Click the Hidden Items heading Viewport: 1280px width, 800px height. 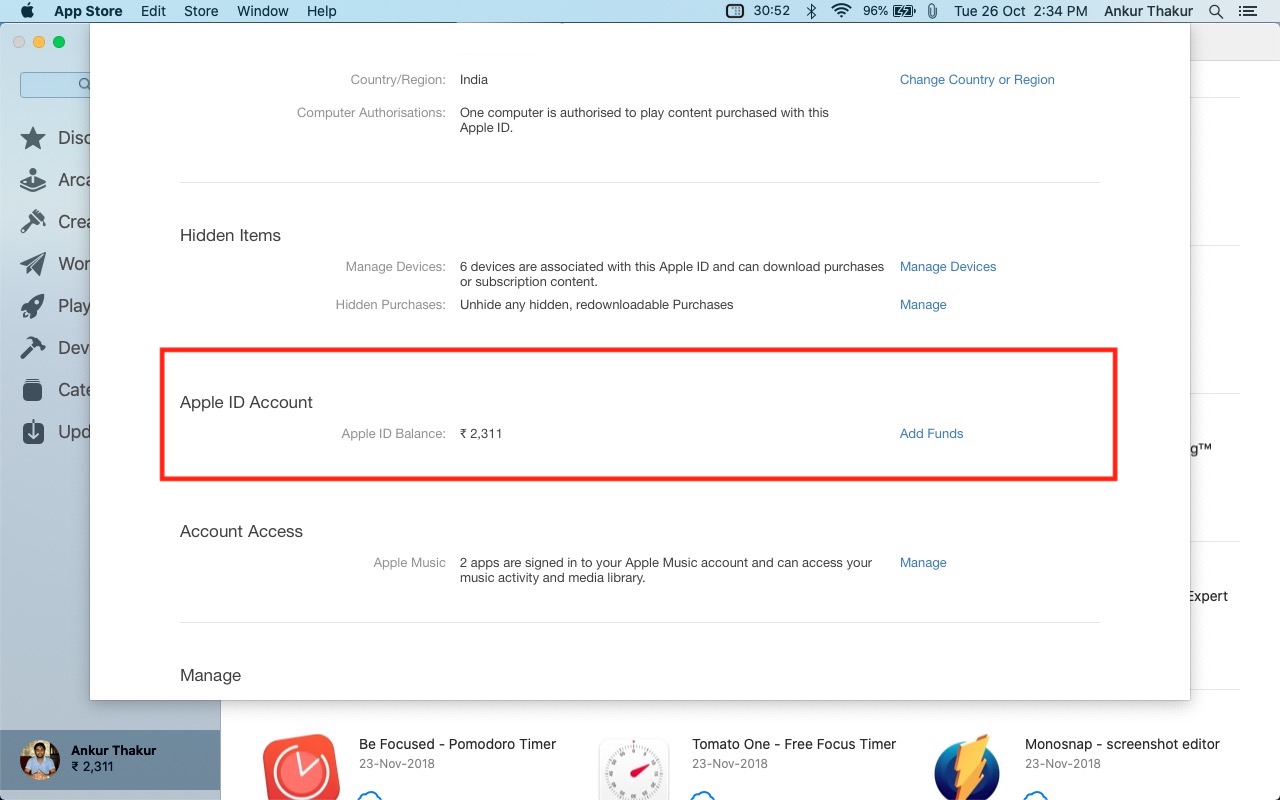(x=230, y=235)
